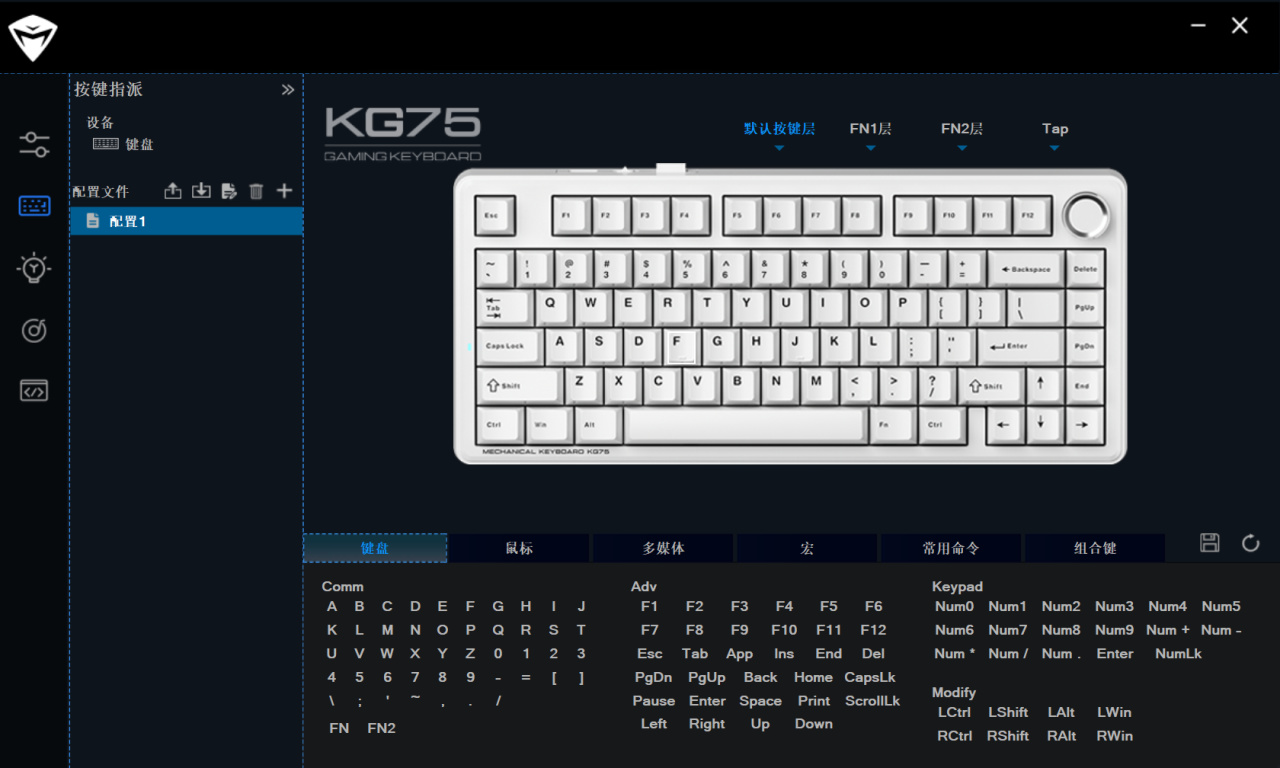Open the FN2层 layer dropdown arrow
Screen dimensions: 1280x768
point(962,148)
